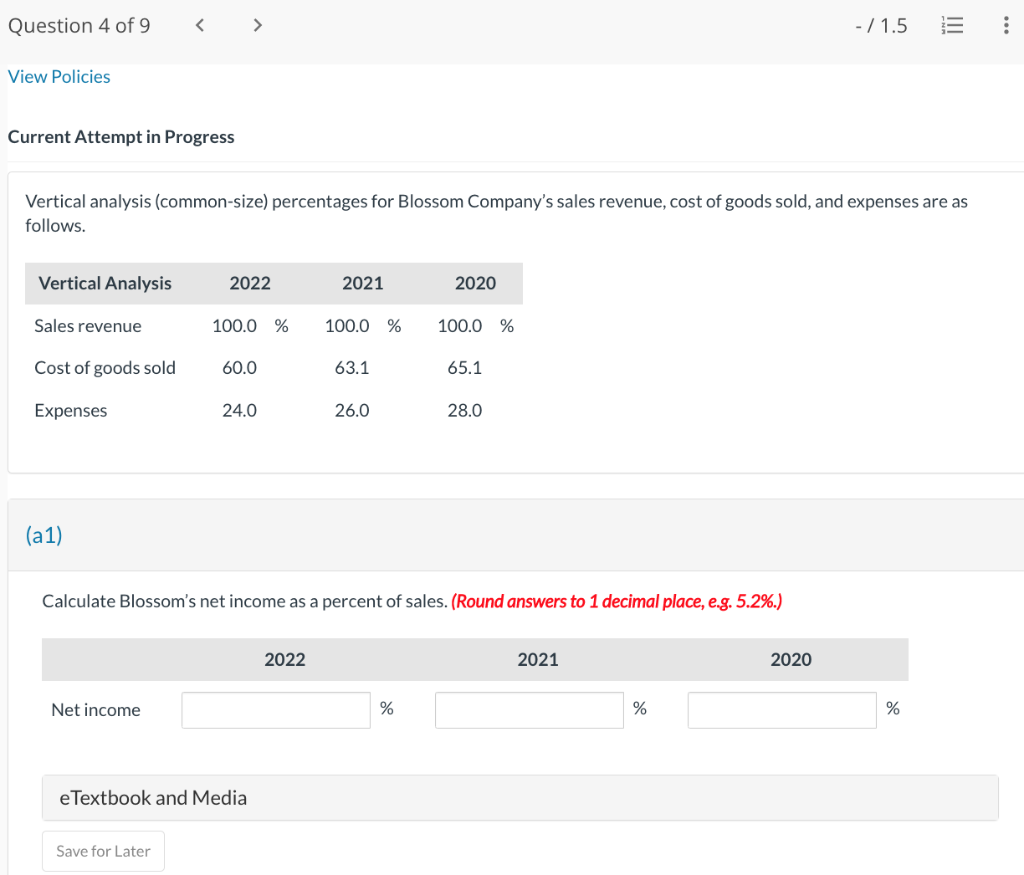Click the 60.0 cost of goods value
Image resolution: width=1024 pixels, height=875 pixels.
point(239,368)
